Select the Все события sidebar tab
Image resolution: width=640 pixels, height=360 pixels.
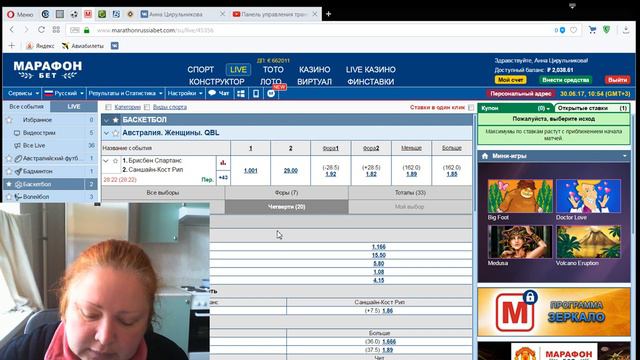coord(27,107)
